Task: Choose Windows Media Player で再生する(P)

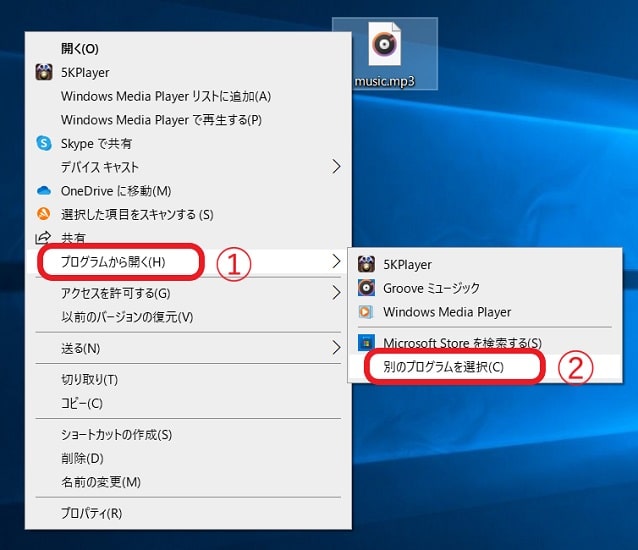Action: point(188,120)
